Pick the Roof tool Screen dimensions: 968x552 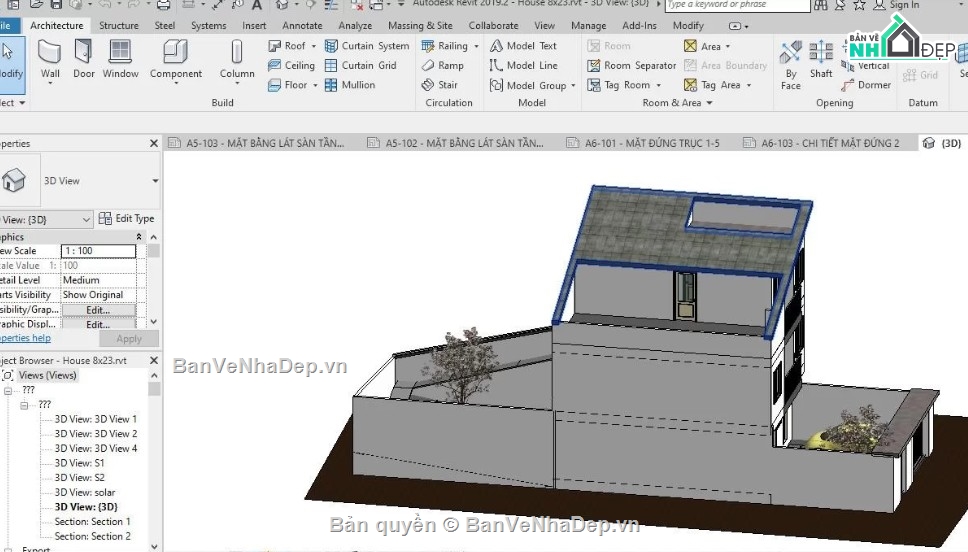(x=288, y=46)
